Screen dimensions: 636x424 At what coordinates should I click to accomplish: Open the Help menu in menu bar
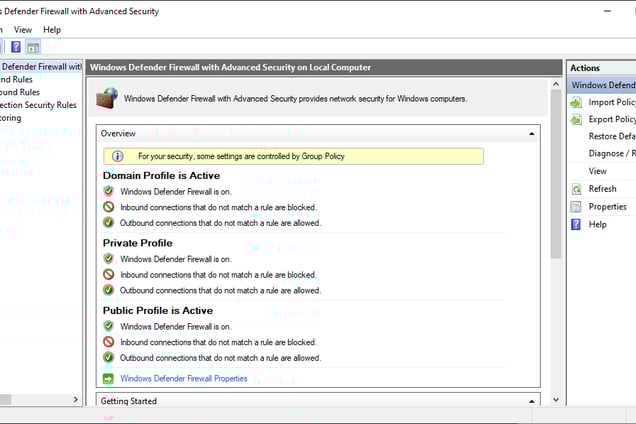(x=52, y=30)
